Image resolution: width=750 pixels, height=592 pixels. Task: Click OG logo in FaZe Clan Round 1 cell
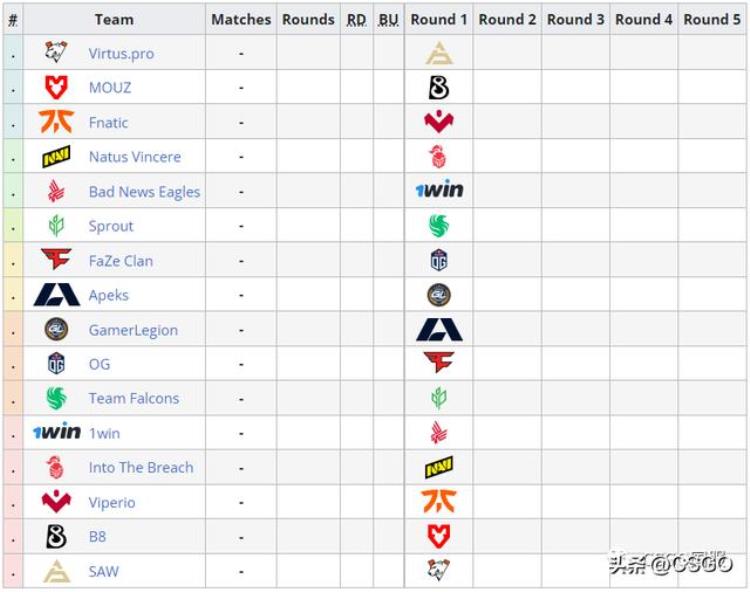click(439, 260)
